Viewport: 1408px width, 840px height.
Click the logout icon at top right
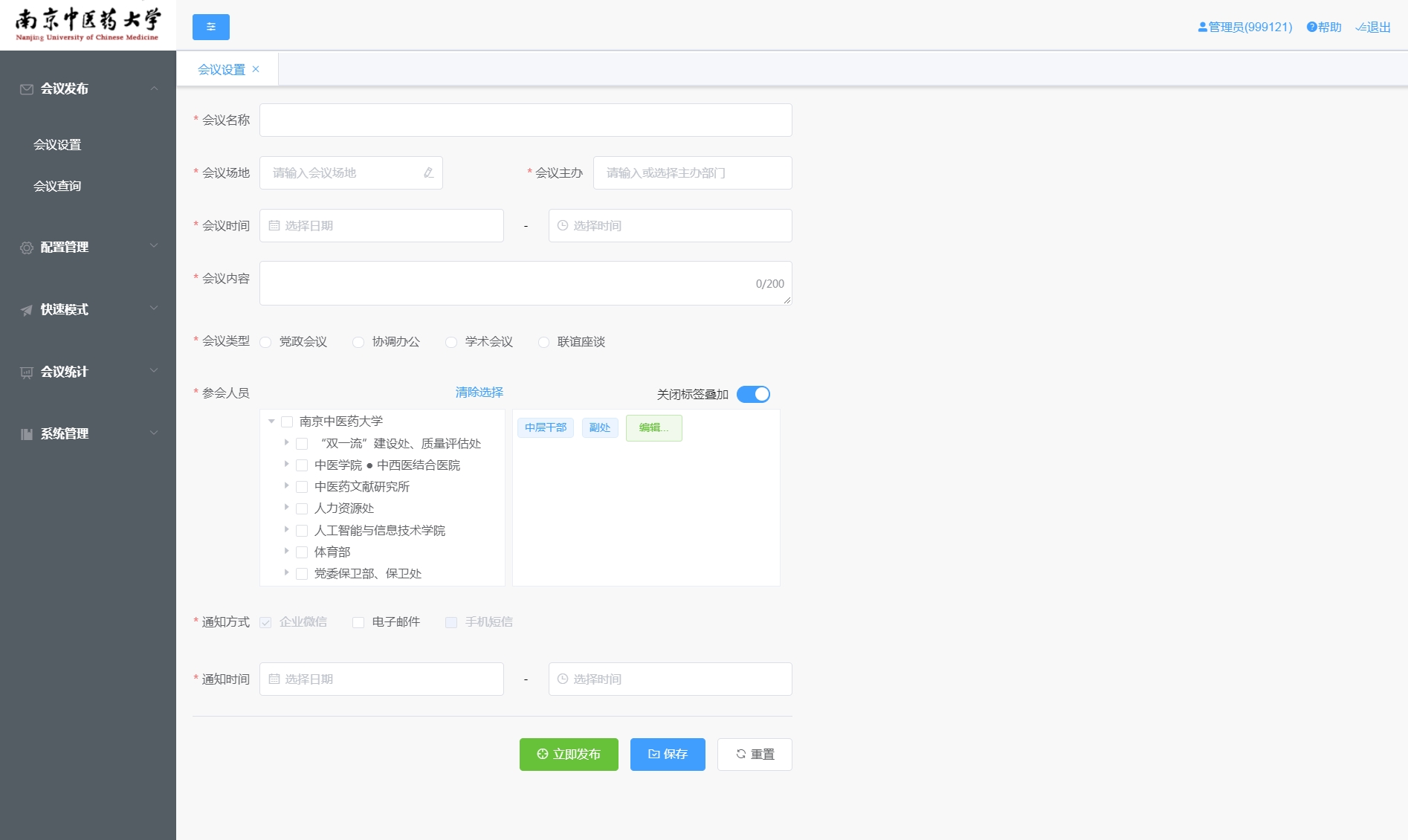pos(1360,28)
